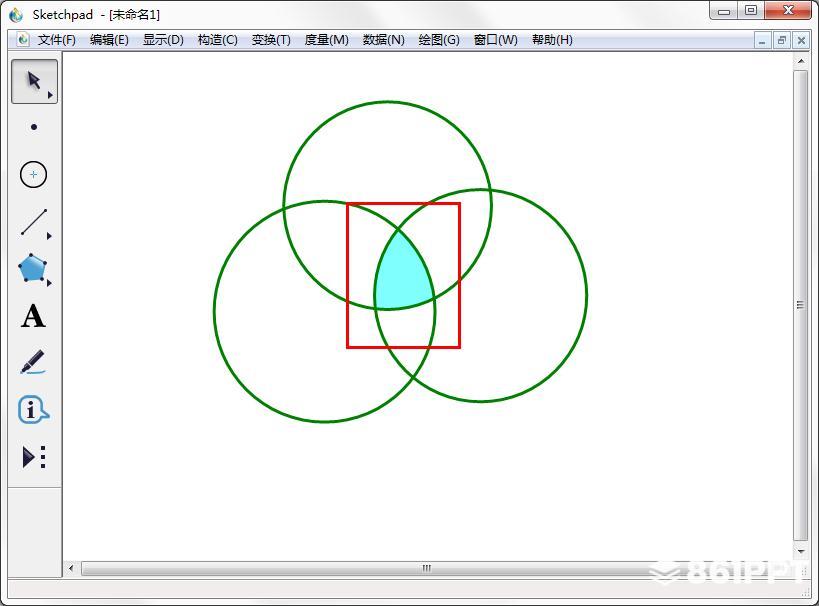Open the 绘图(G) menu
Image resolution: width=819 pixels, height=606 pixels.
pos(439,40)
